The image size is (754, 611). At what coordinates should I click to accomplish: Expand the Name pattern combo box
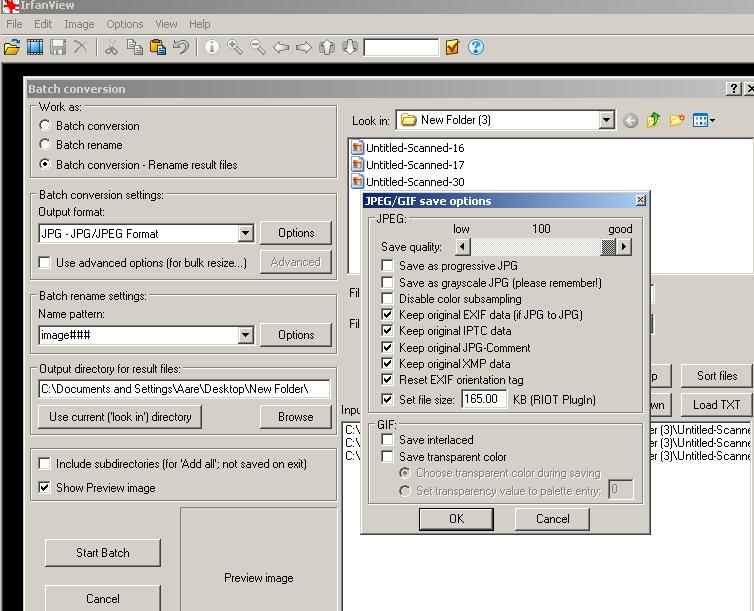(x=246, y=336)
